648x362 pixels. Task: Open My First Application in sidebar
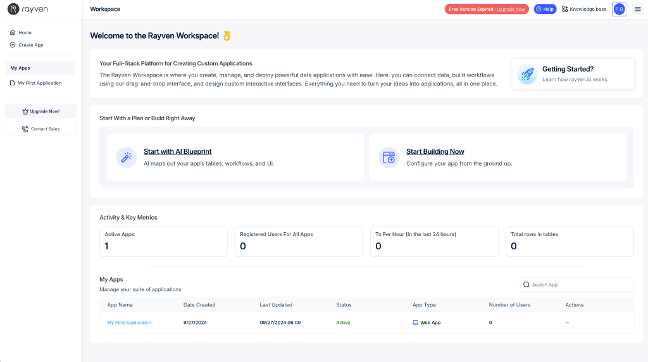pyautogui.click(x=36, y=83)
